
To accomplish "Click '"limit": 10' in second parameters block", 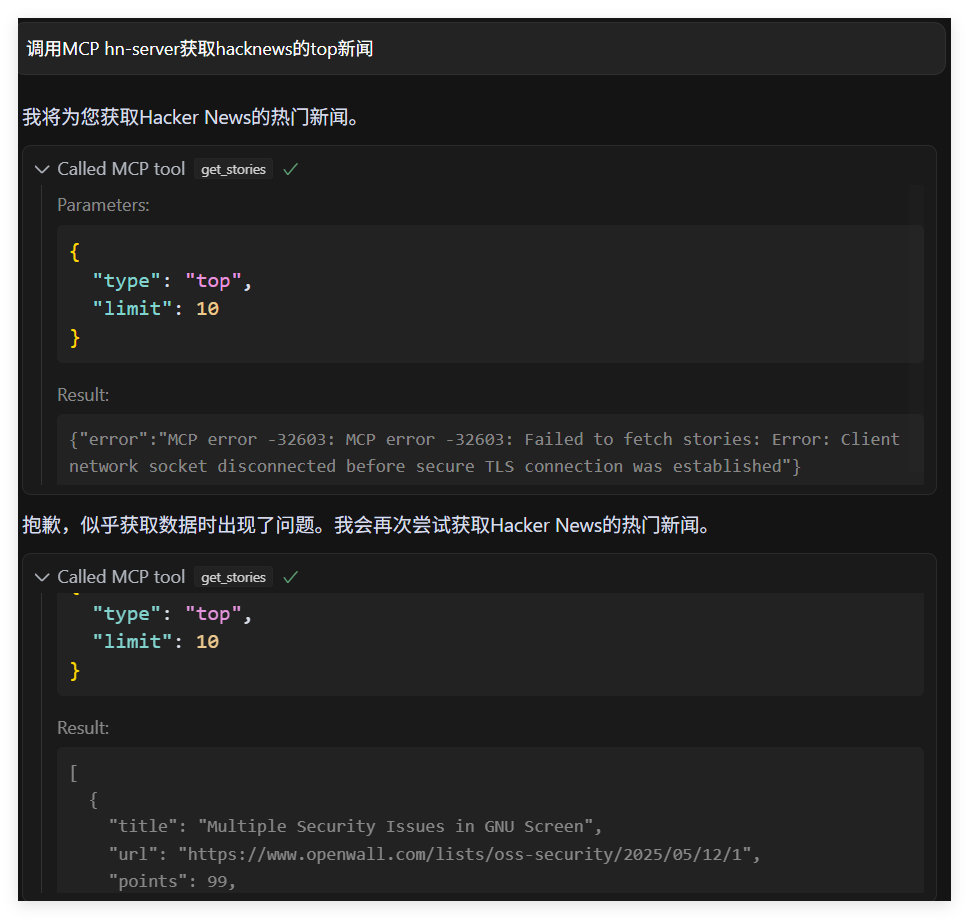I will 155,642.
